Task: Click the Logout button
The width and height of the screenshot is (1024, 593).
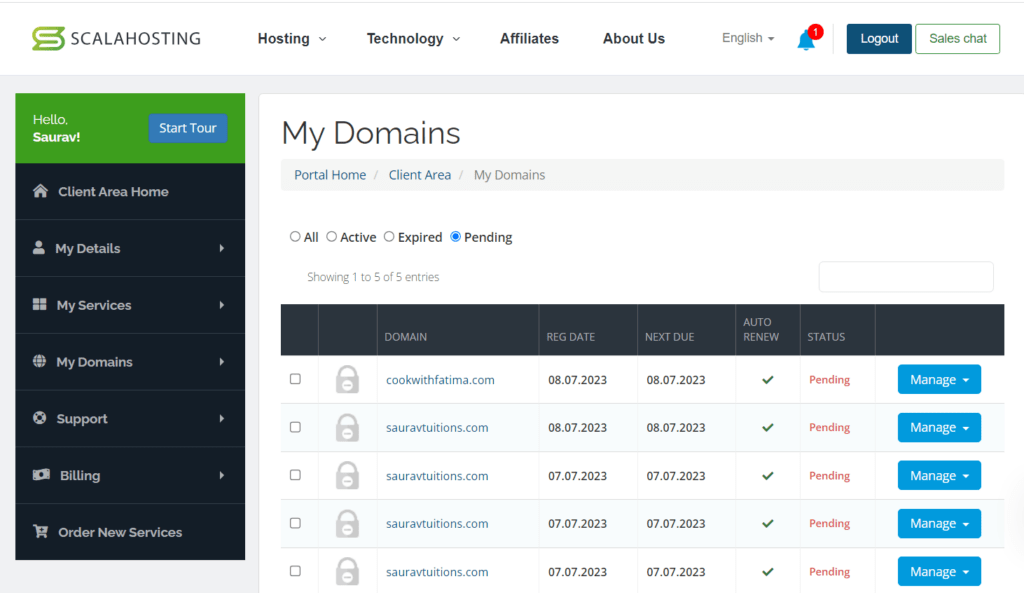Action: (x=878, y=38)
